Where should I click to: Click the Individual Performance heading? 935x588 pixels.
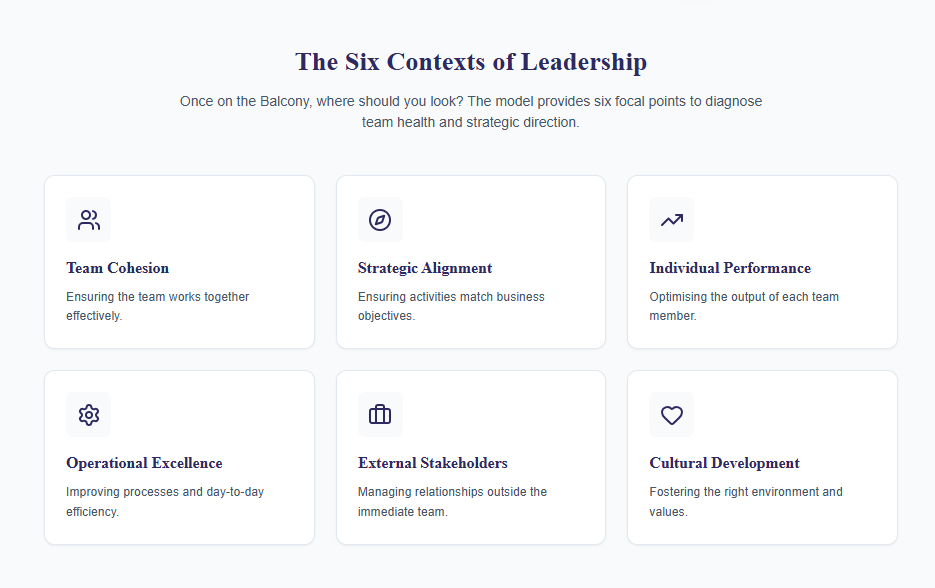point(730,268)
